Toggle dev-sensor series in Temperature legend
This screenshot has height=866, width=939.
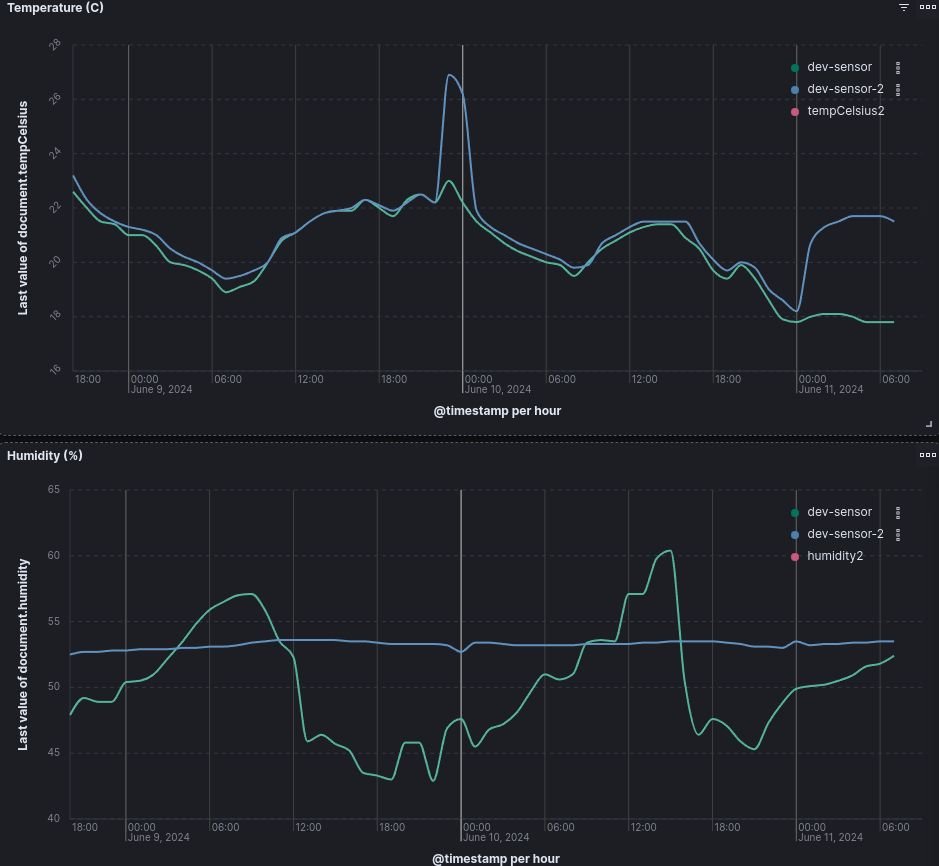click(x=839, y=67)
